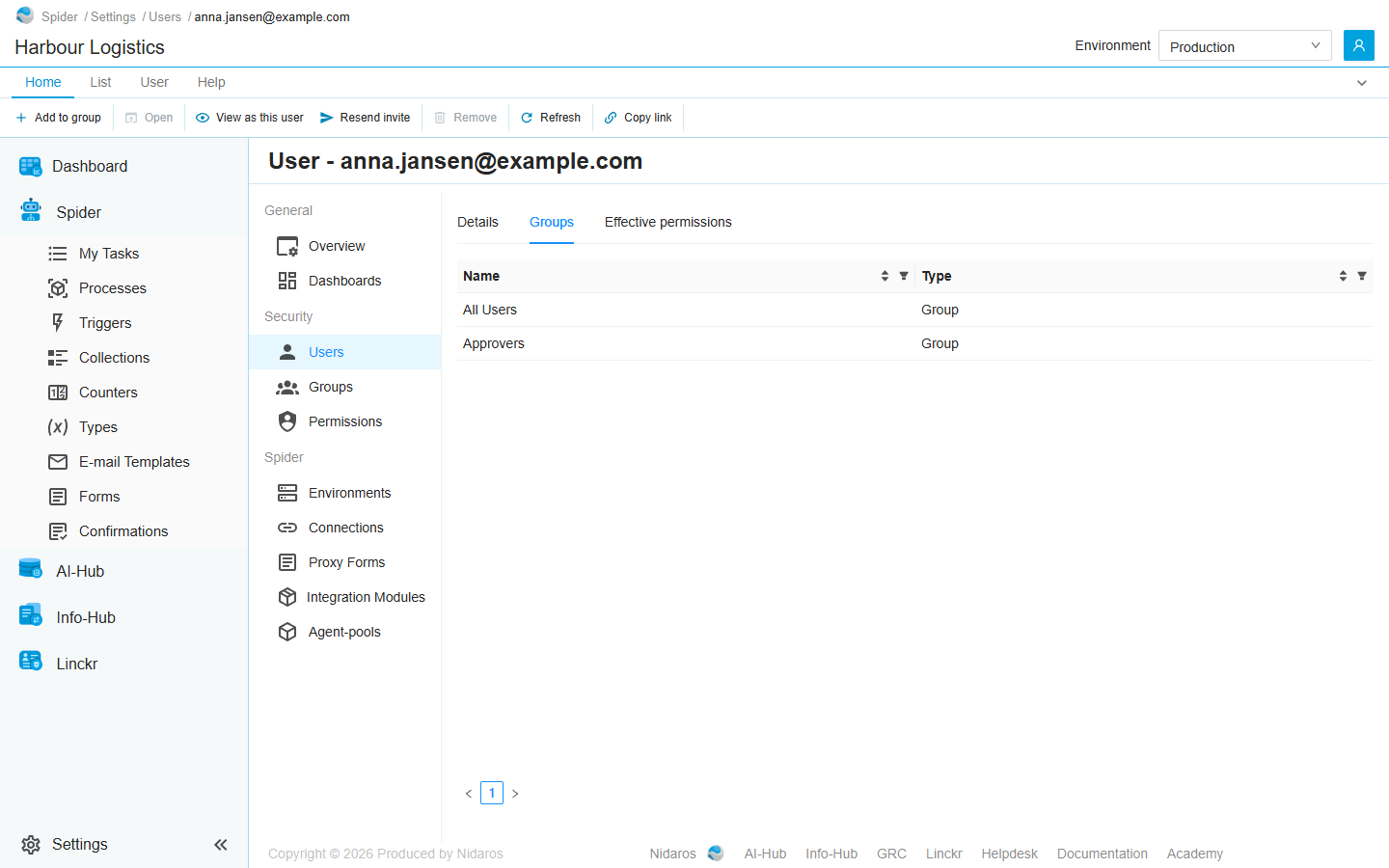
Task: Open Documentation footer link
Action: (x=1103, y=854)
